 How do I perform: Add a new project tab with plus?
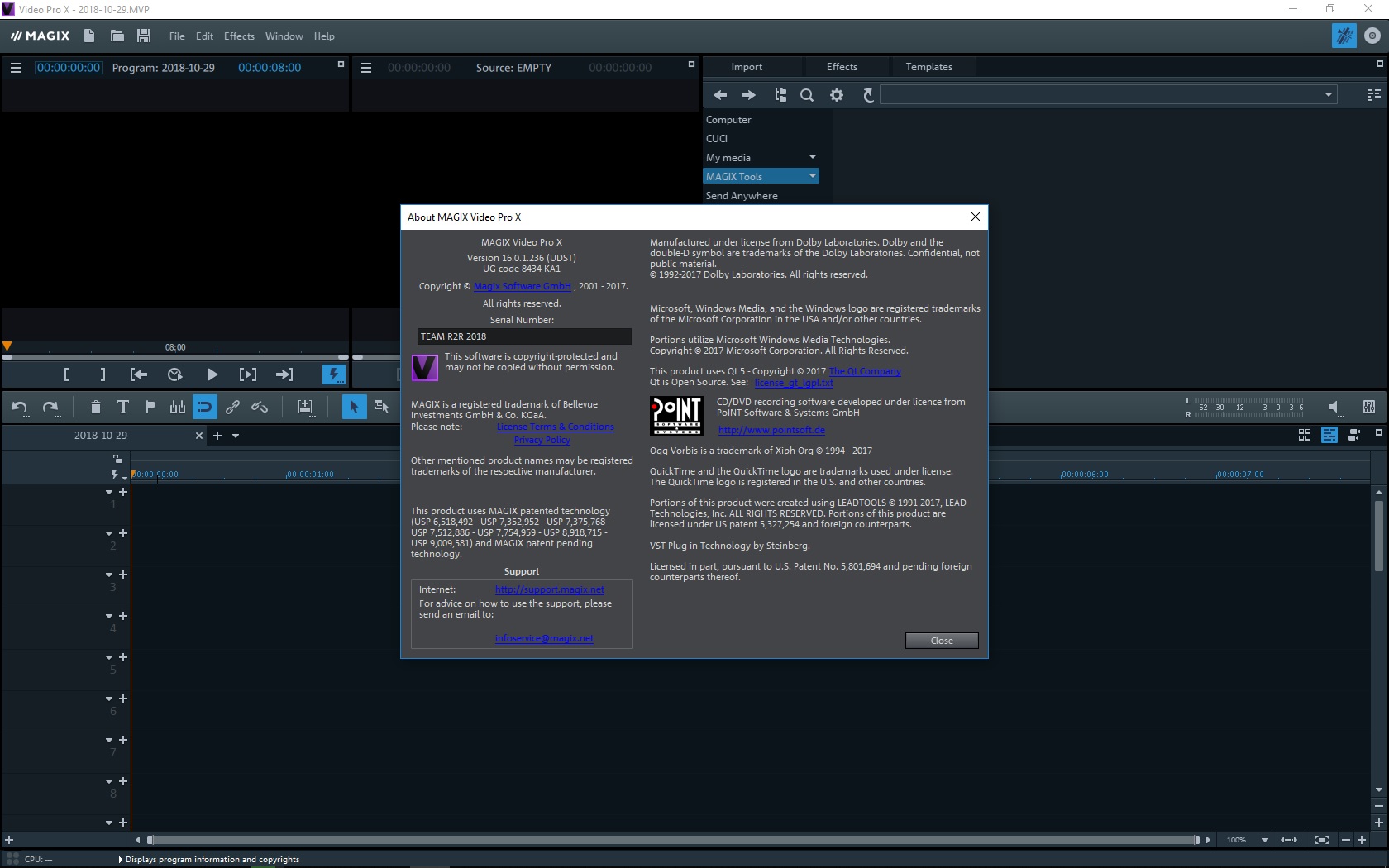pos(217,436)
